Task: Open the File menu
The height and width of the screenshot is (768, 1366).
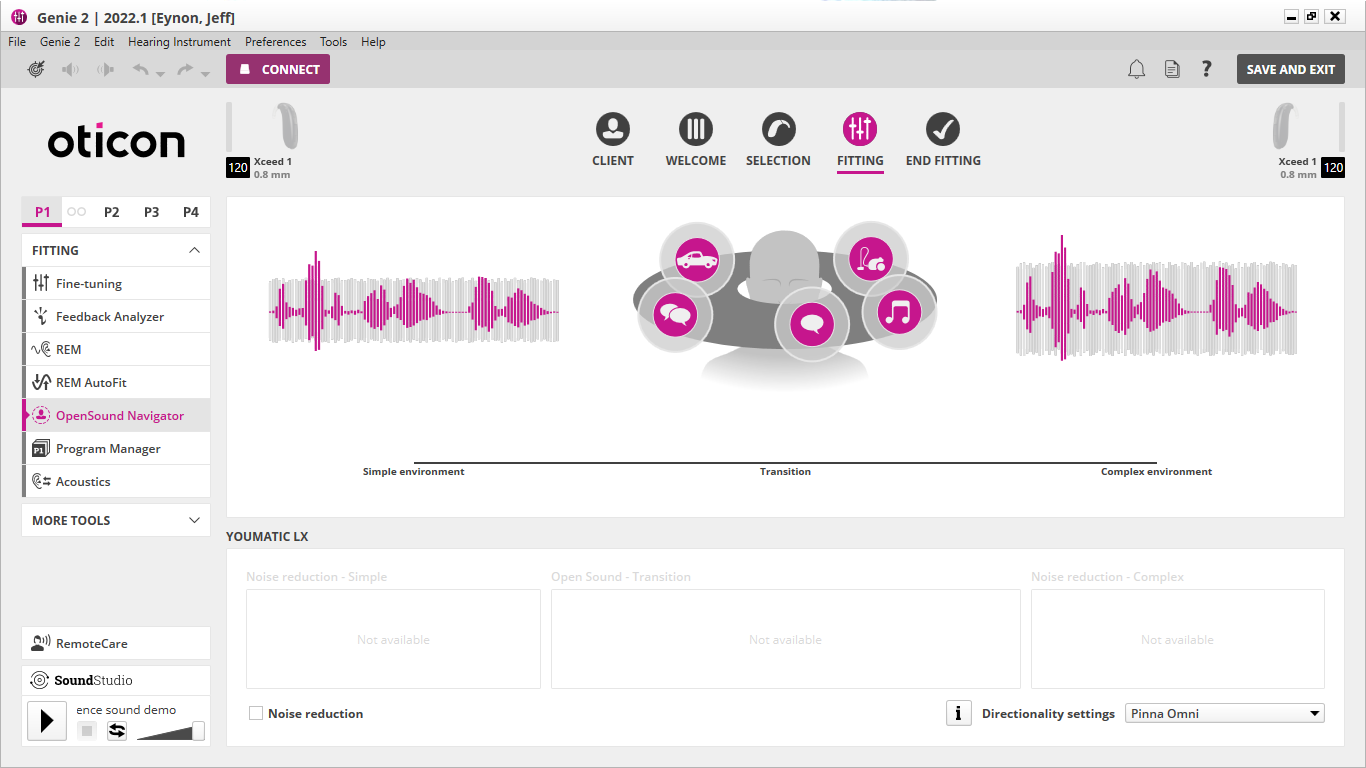Action: coord(17,42)
